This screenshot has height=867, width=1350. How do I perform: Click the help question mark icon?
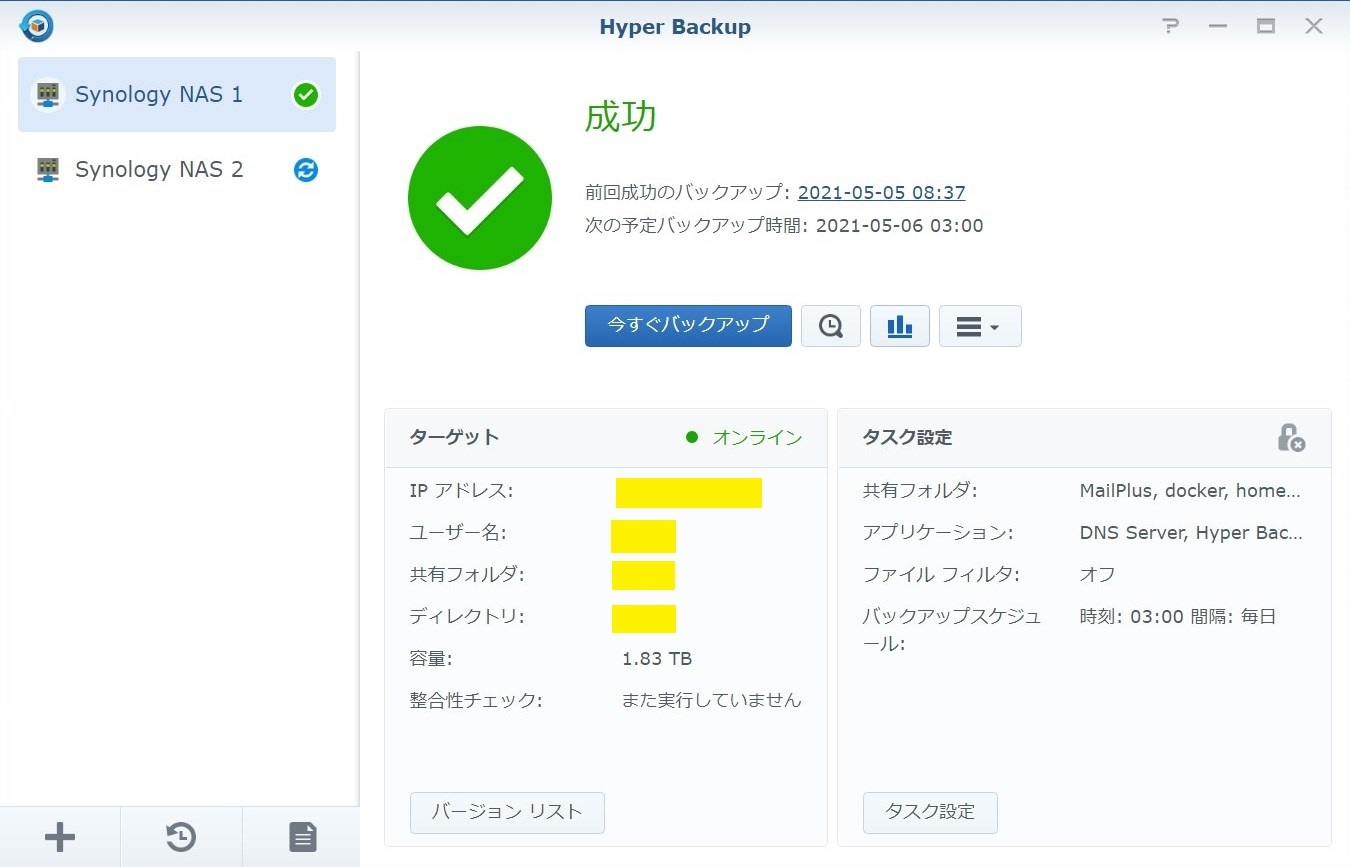pos(1170,27)
